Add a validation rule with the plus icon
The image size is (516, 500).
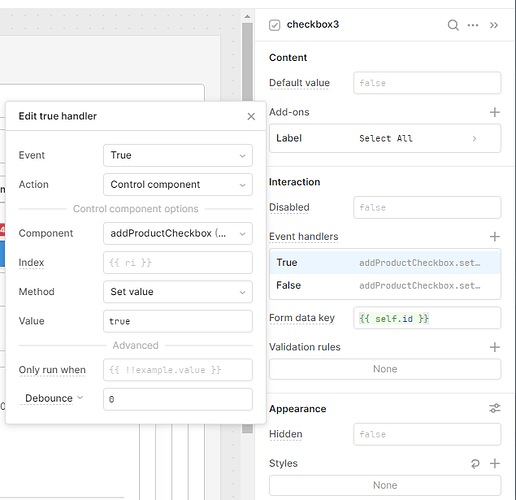pos(495,347)
